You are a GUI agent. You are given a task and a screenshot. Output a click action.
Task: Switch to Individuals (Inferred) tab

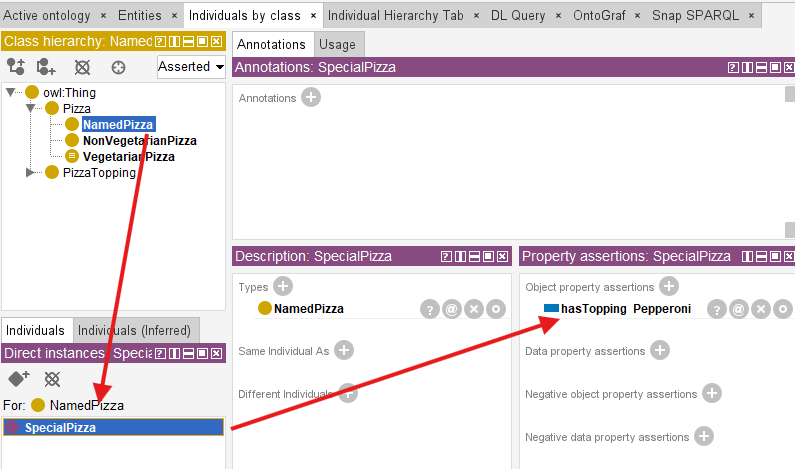134,331
